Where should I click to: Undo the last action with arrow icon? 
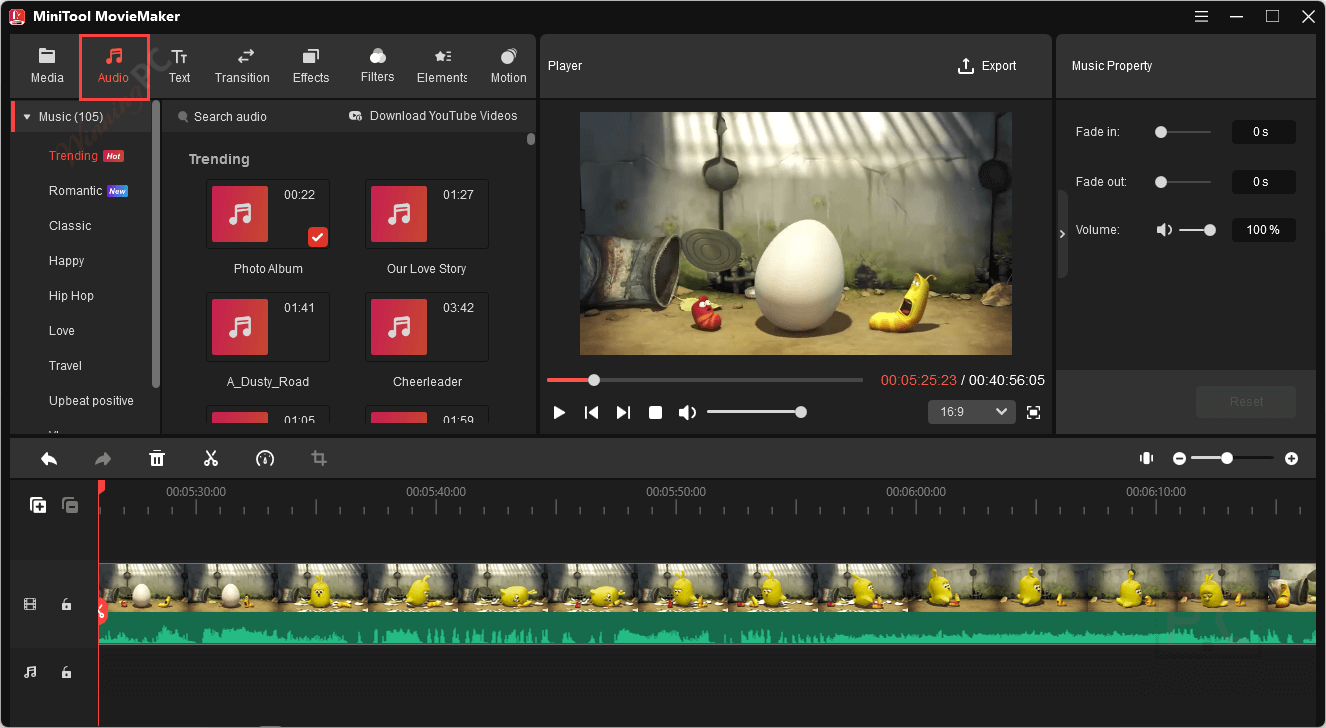click(x=49, y=458)
